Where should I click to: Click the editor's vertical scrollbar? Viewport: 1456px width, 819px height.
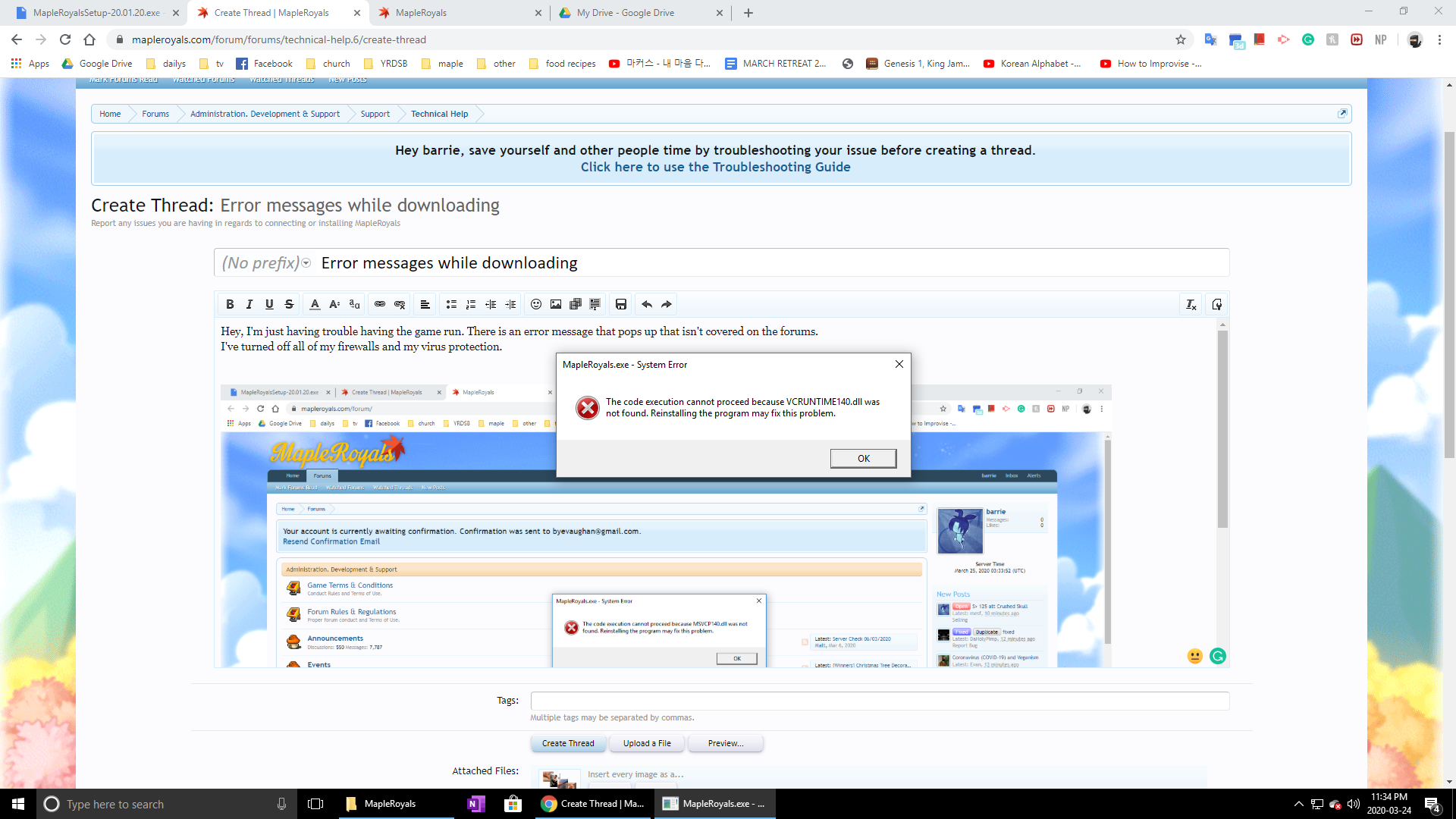point(1222,428)
